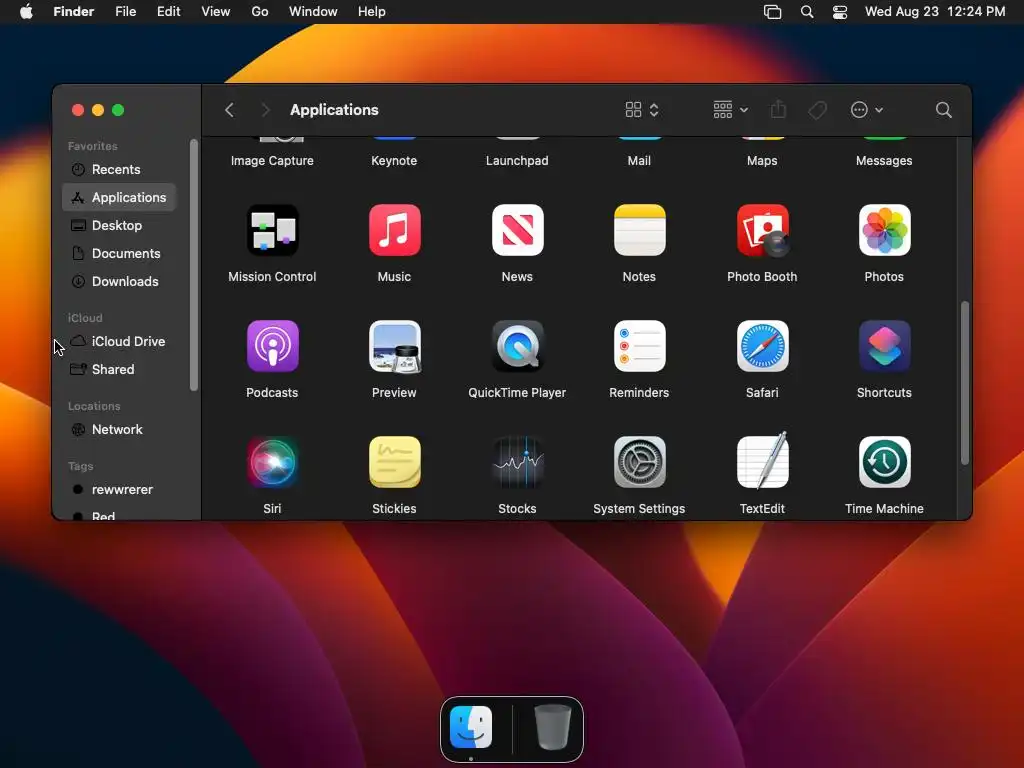Select the Stickies app icon

(x=394, y=462)
